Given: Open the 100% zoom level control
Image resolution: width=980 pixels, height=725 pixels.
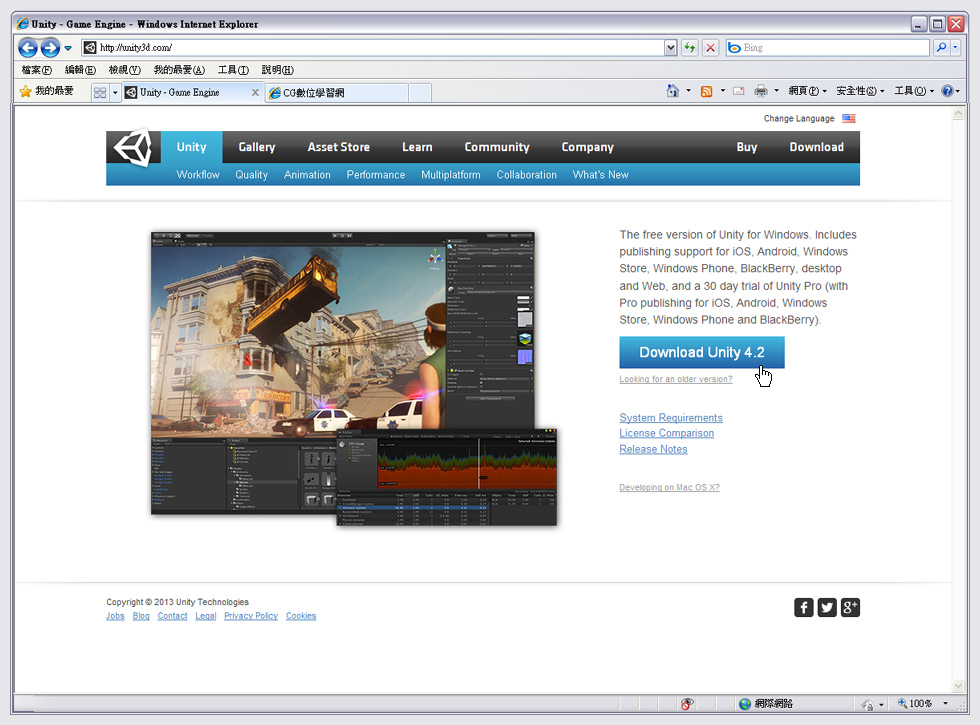Looking at the screenshot, I should pos(923,704).
